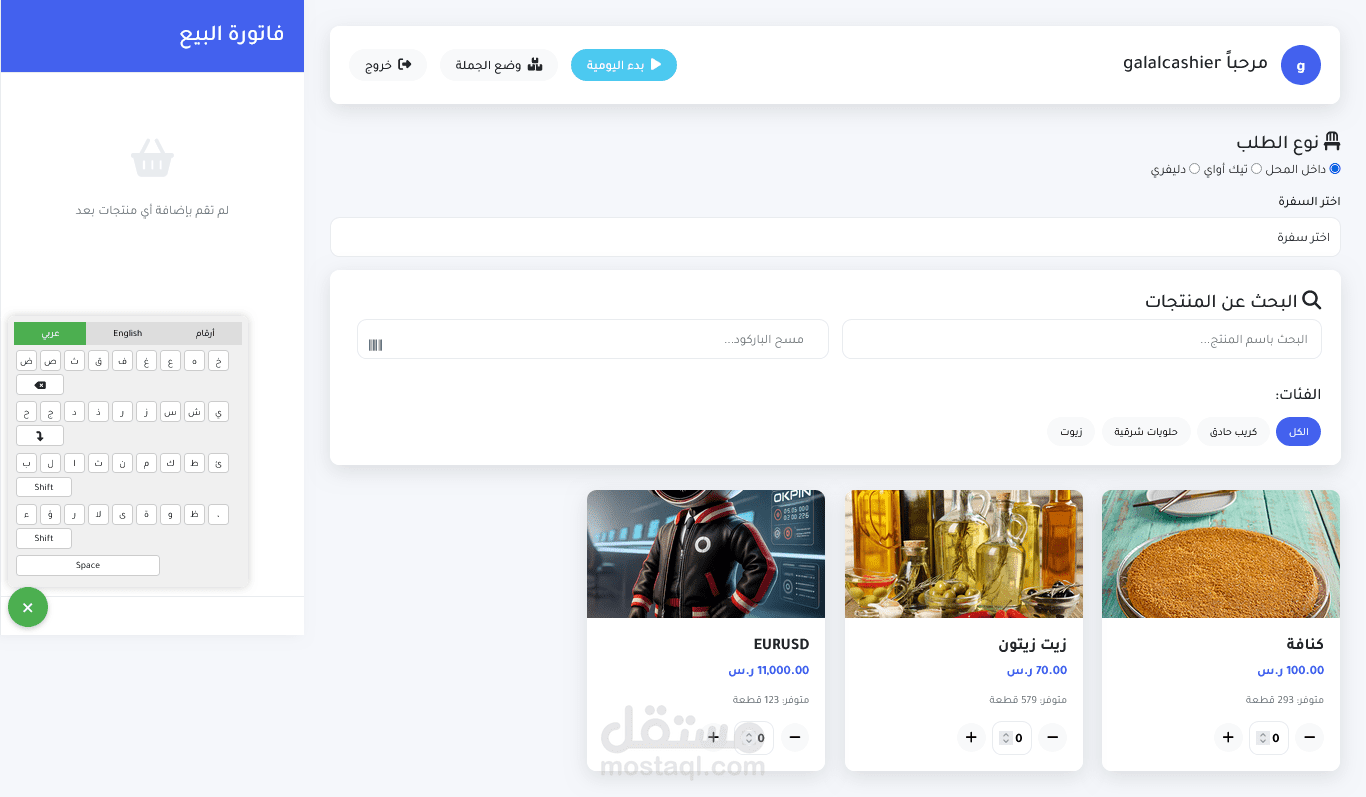Click the logout arrow icon beside خروج
This screenshot has height=797, width=1366.
(x=405, y=64)
